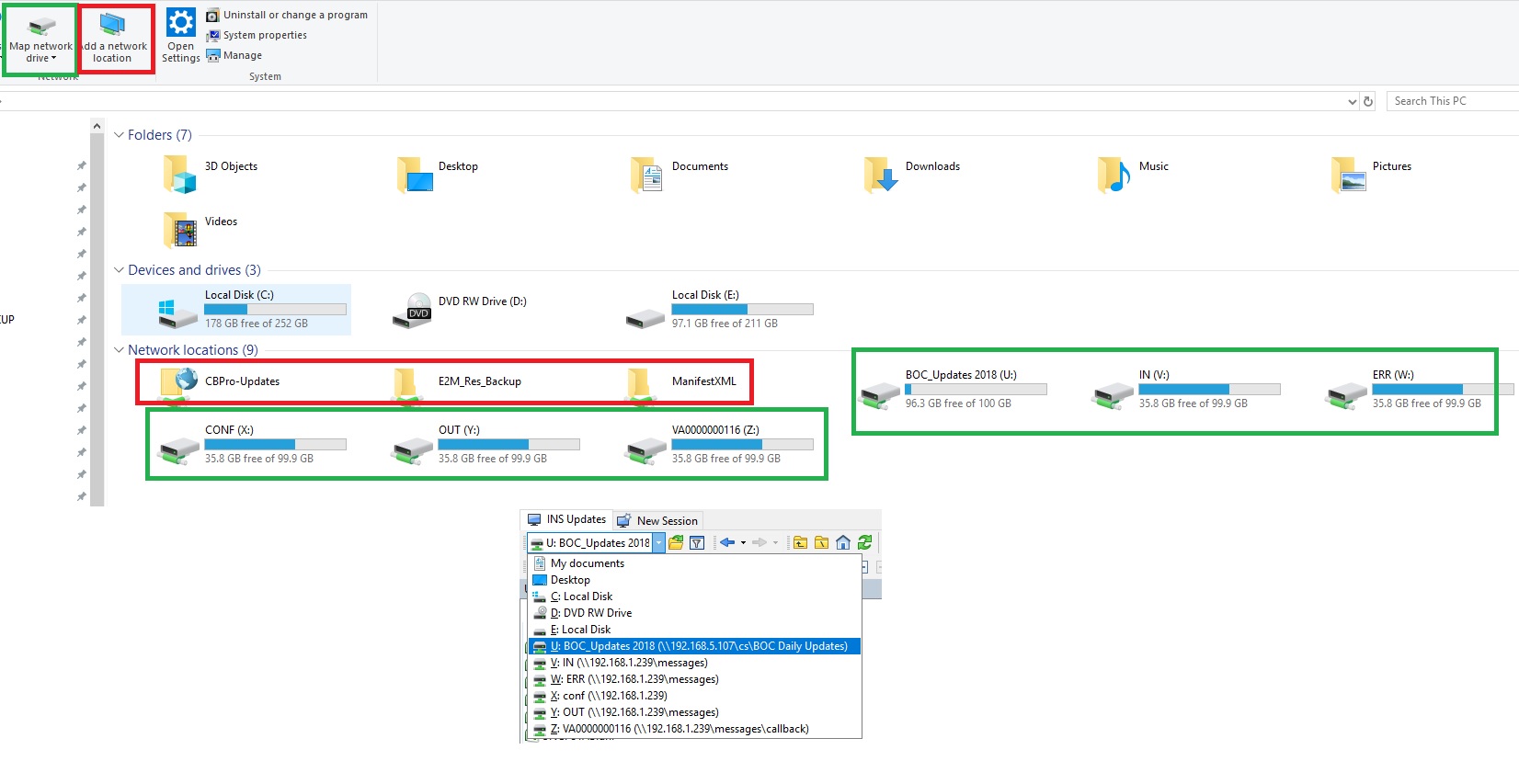The width and height of the screenshot is (1519, 784).
Task: Click the filter funnel icon
Action: [697, 543]
